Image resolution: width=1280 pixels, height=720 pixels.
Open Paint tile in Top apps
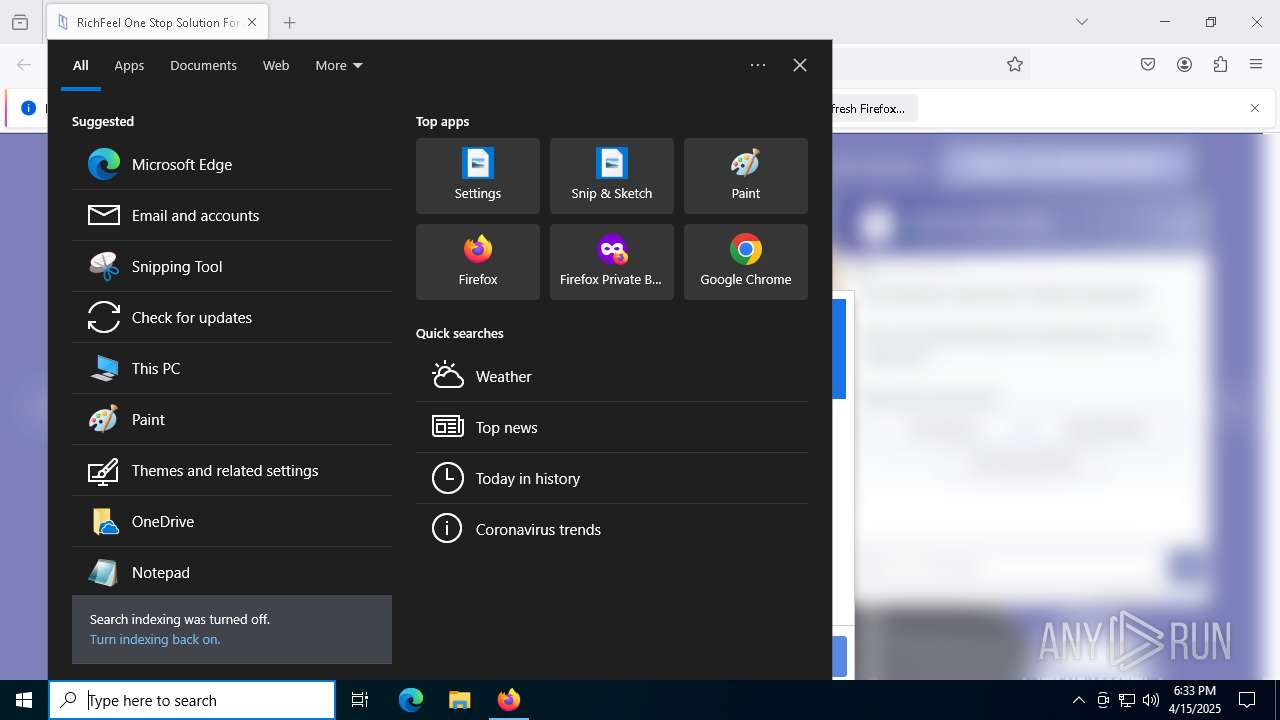tap(746, 176)
